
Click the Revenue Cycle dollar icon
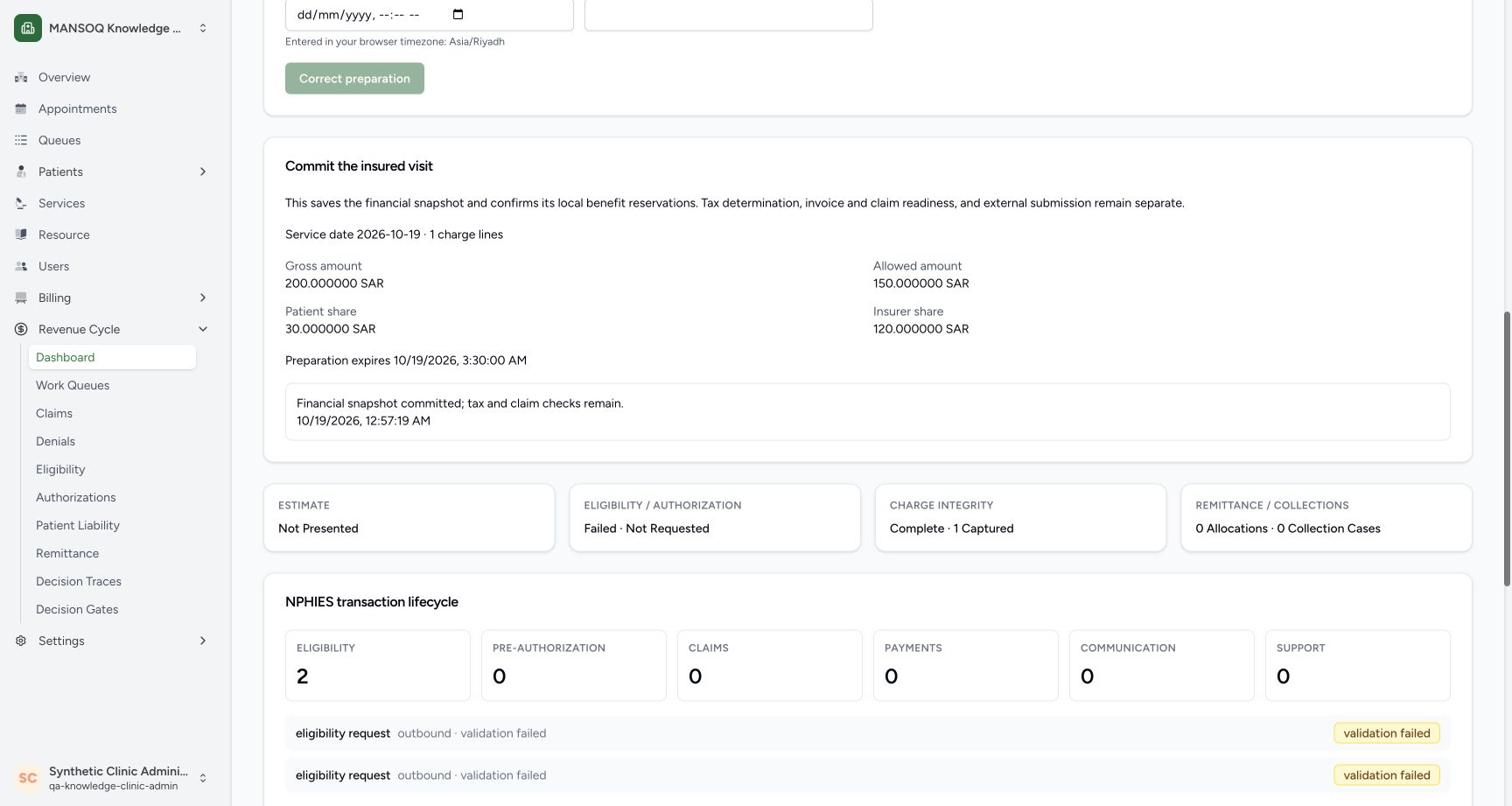coord(21,329)
